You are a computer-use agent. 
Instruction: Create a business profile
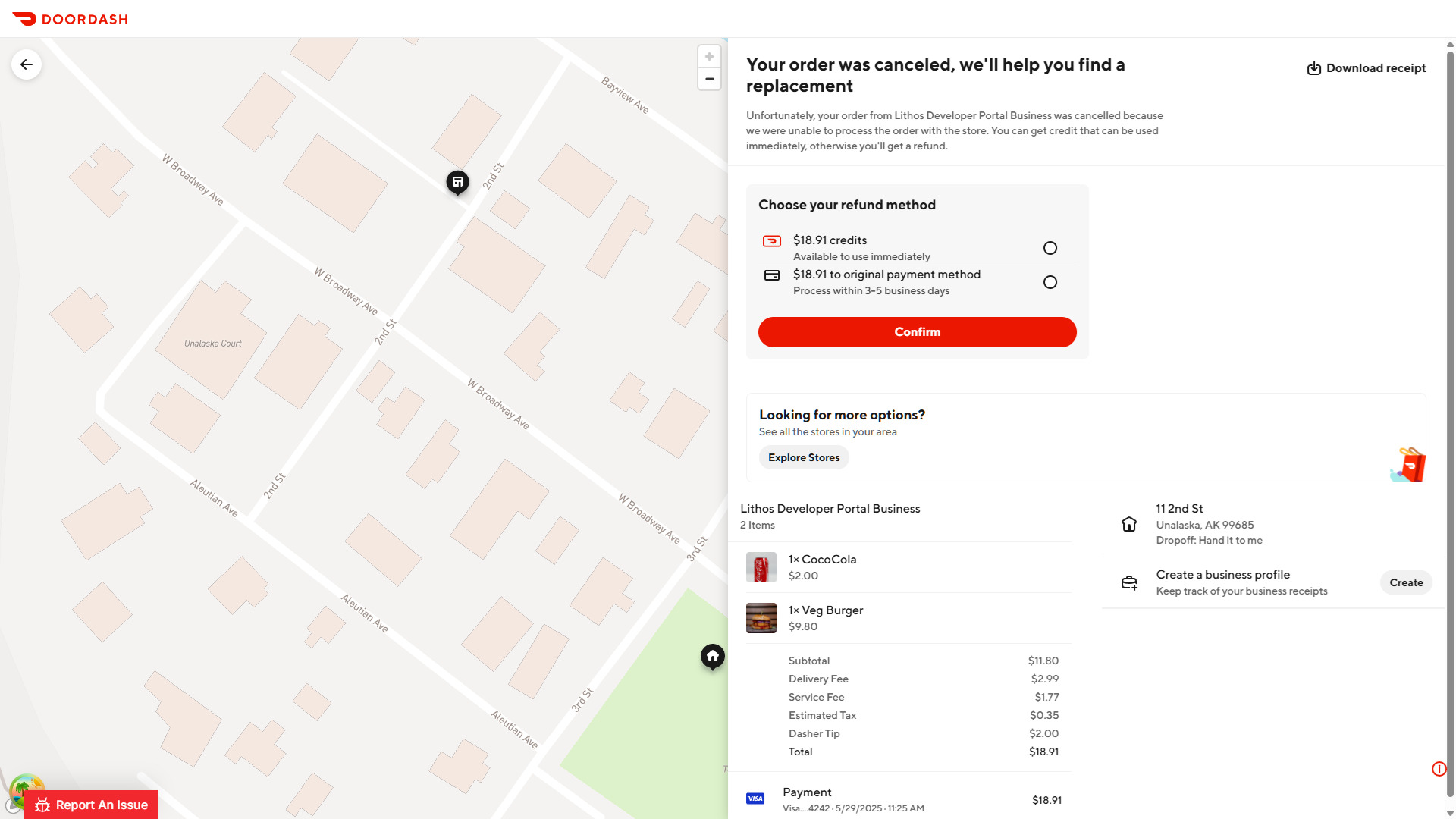point(1406,582)
